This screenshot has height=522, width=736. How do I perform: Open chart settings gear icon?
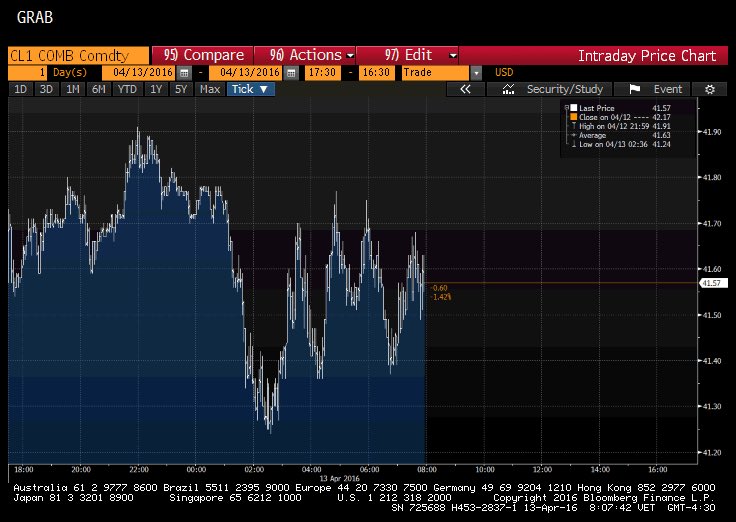pos(709,89)
